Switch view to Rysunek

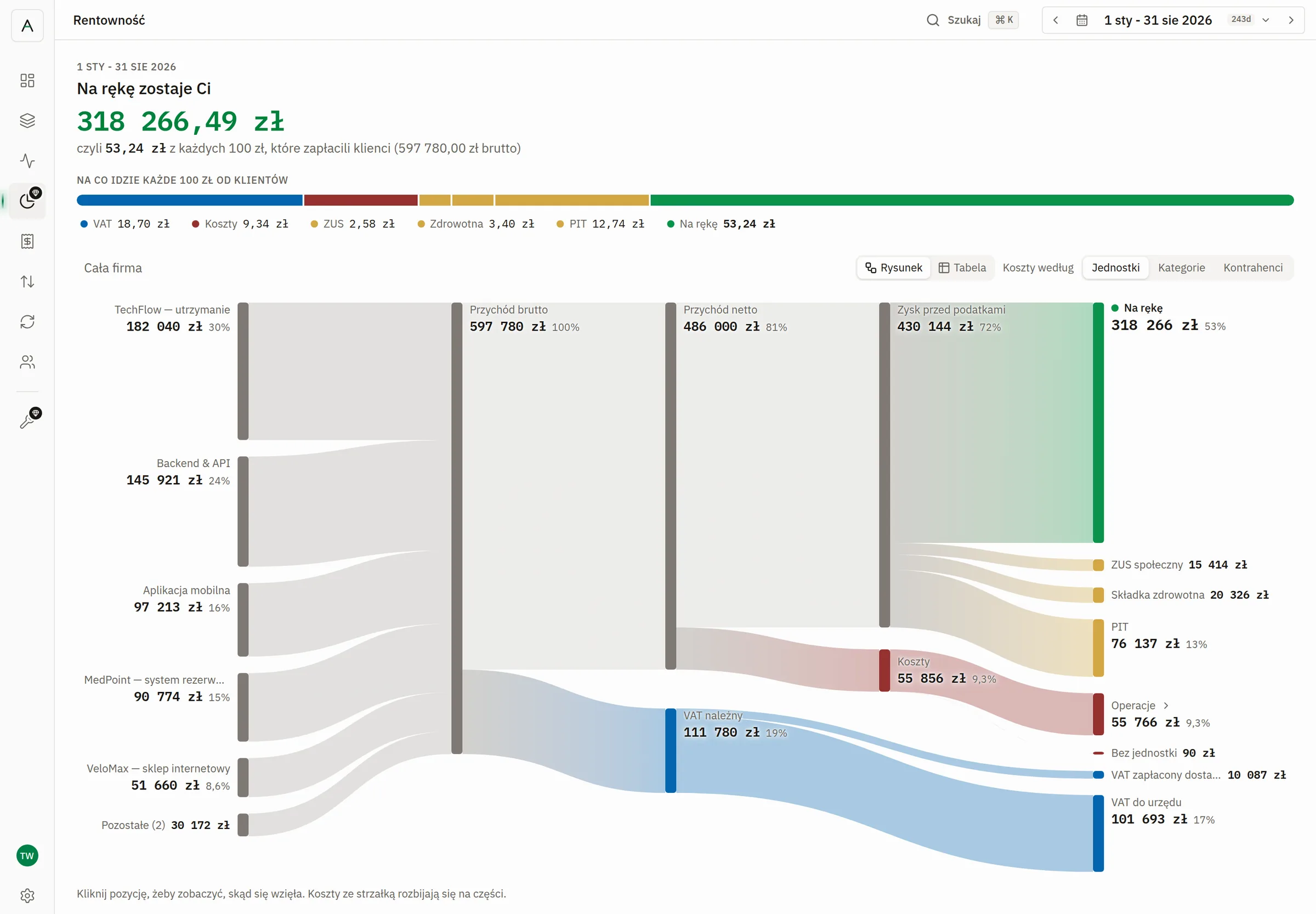pos(893,268)
